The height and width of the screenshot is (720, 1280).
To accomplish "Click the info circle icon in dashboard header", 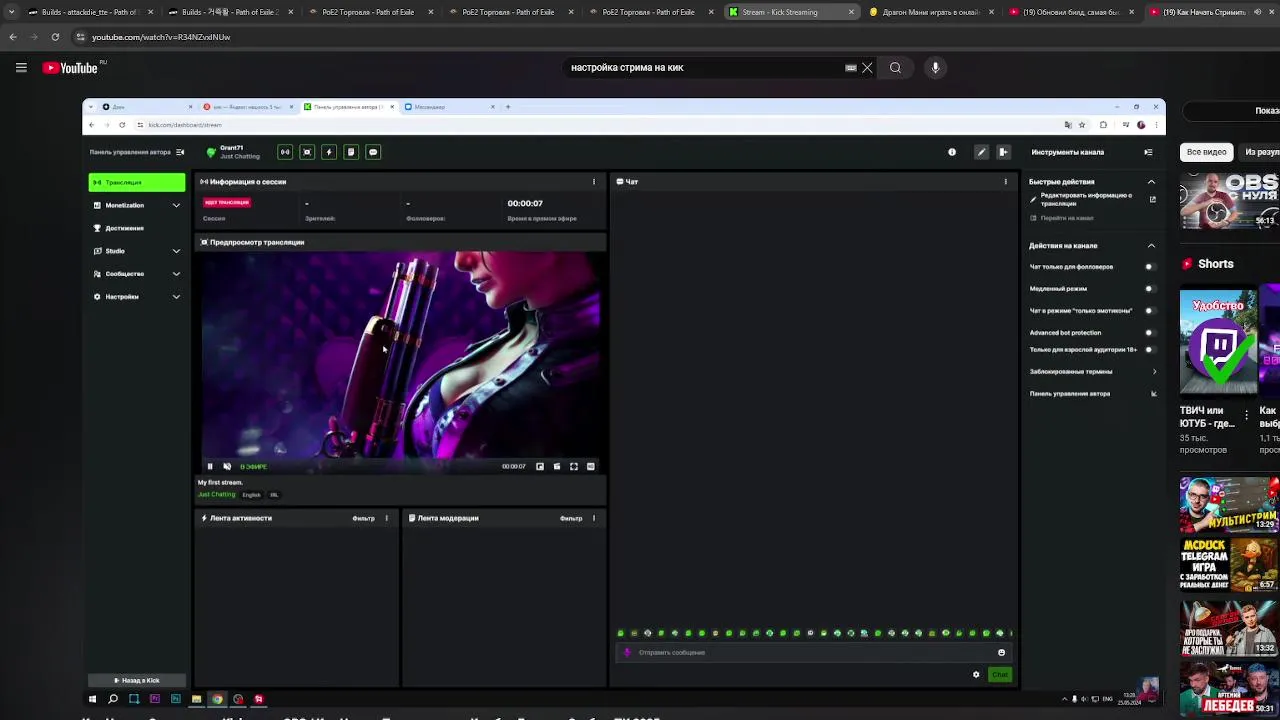I will point(952,152).
